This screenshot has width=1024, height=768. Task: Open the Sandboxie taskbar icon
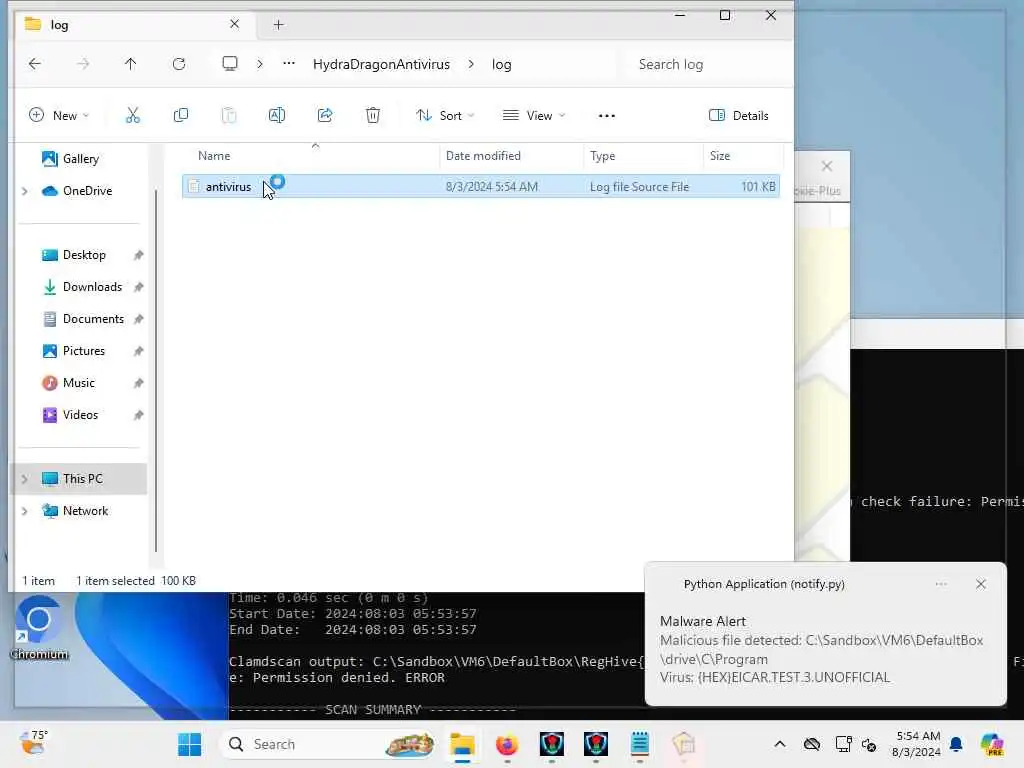point(684,744)
